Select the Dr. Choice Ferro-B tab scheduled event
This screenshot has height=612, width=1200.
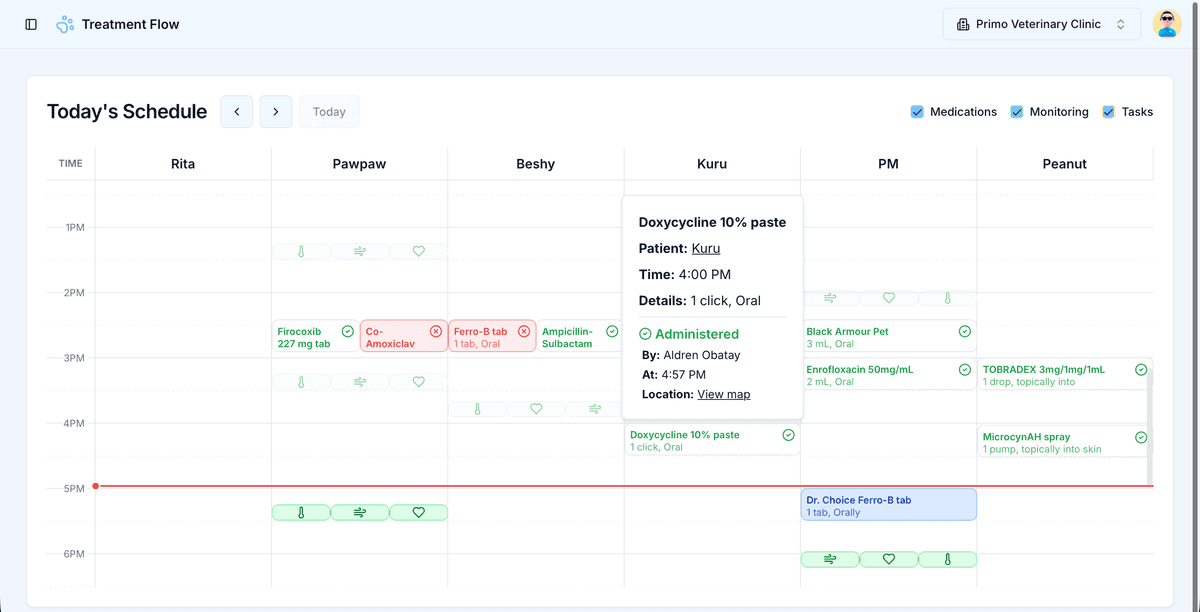tap(888, 504)
